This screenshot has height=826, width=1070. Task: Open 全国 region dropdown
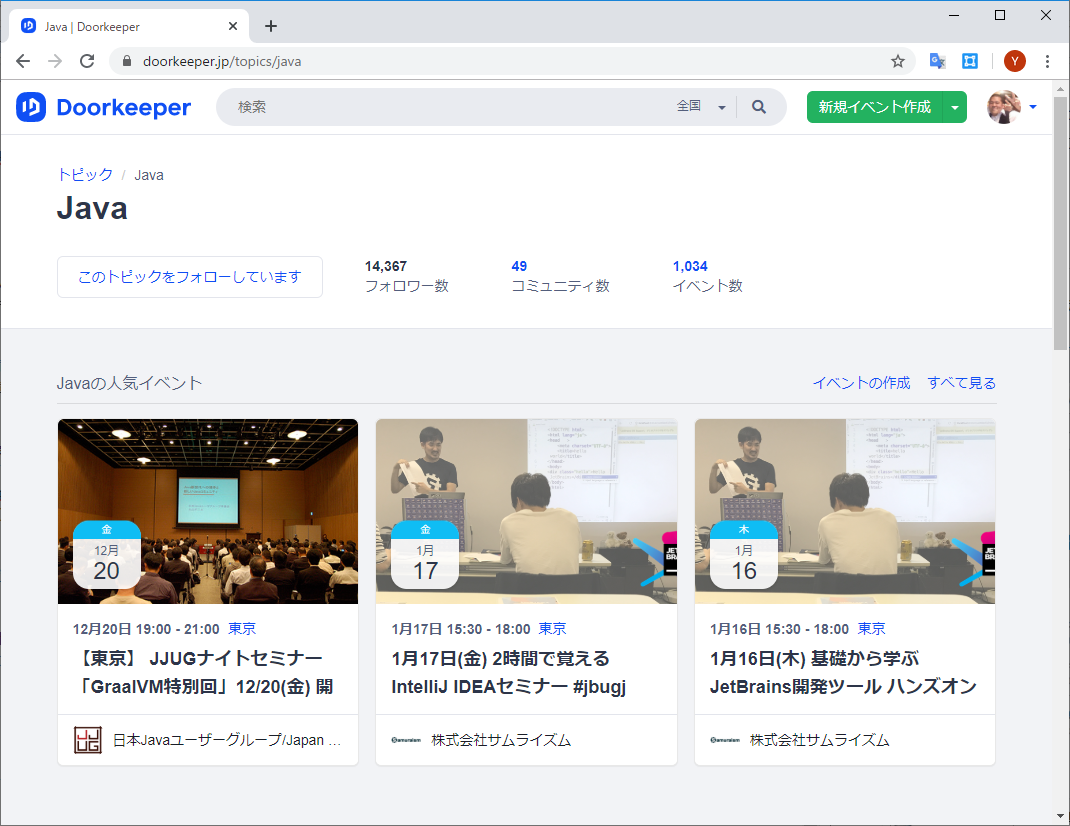(701, 106)
